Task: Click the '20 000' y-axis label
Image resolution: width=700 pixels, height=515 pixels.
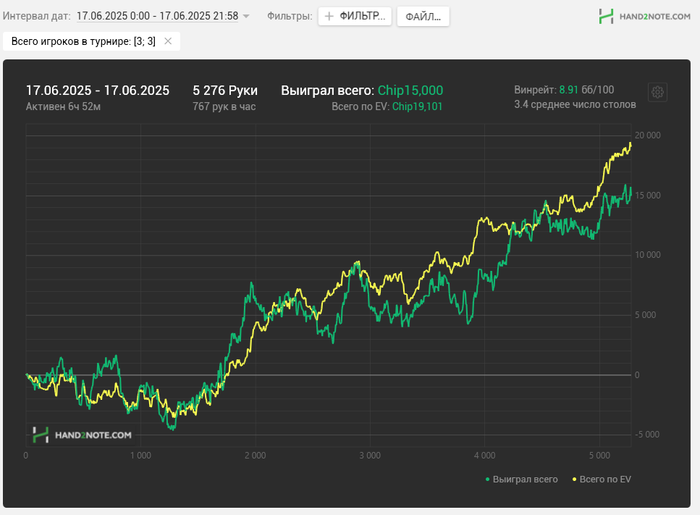Action: point(647,136)
